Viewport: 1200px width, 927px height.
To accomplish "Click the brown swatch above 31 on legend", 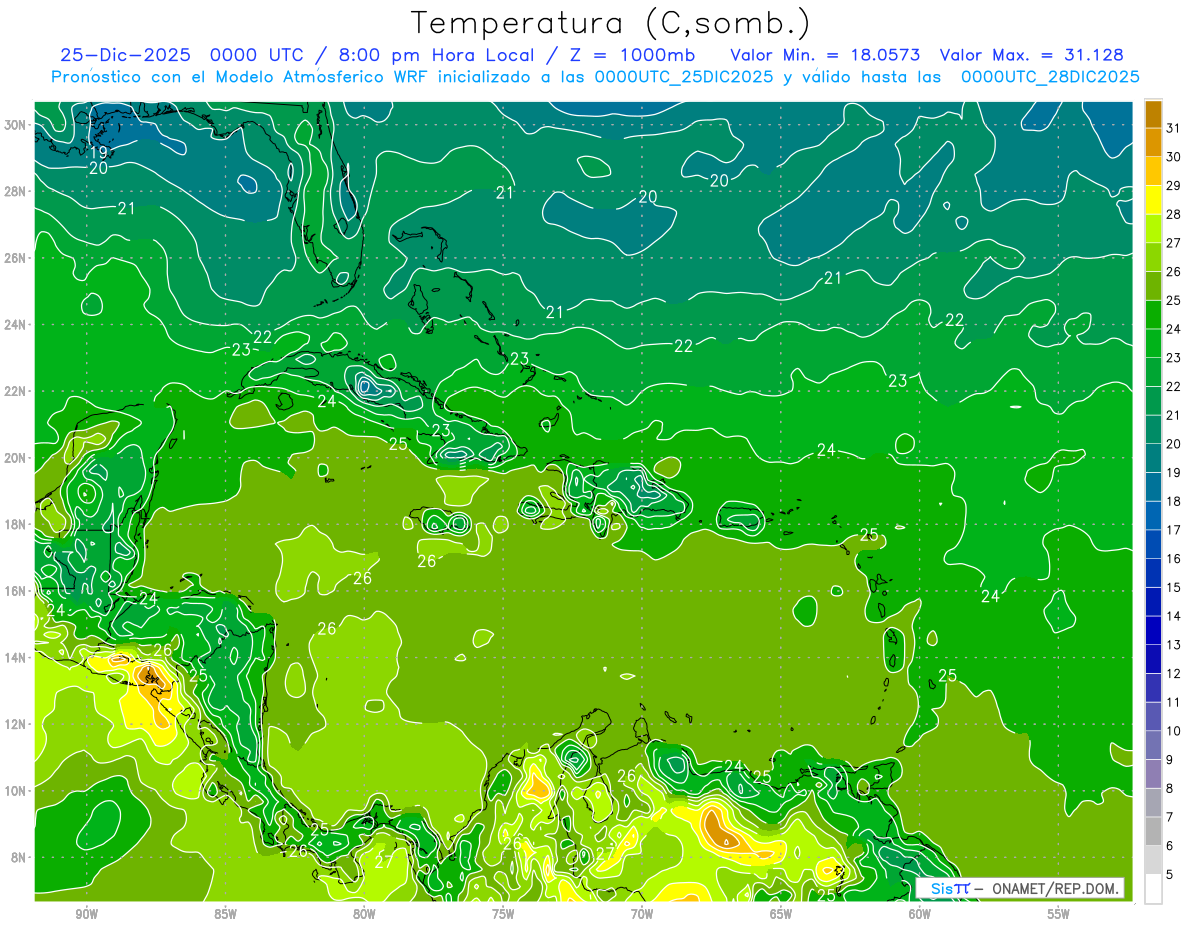I will tap(1153, 114).
